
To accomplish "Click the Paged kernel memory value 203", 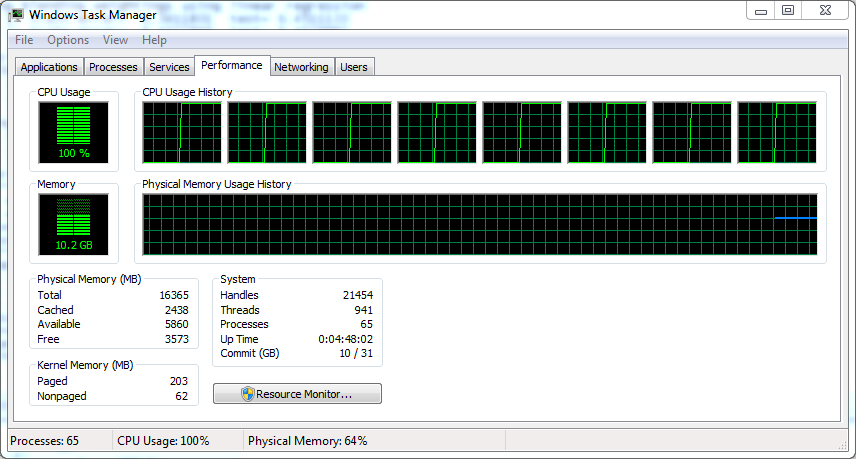I will tap(179, 381).
